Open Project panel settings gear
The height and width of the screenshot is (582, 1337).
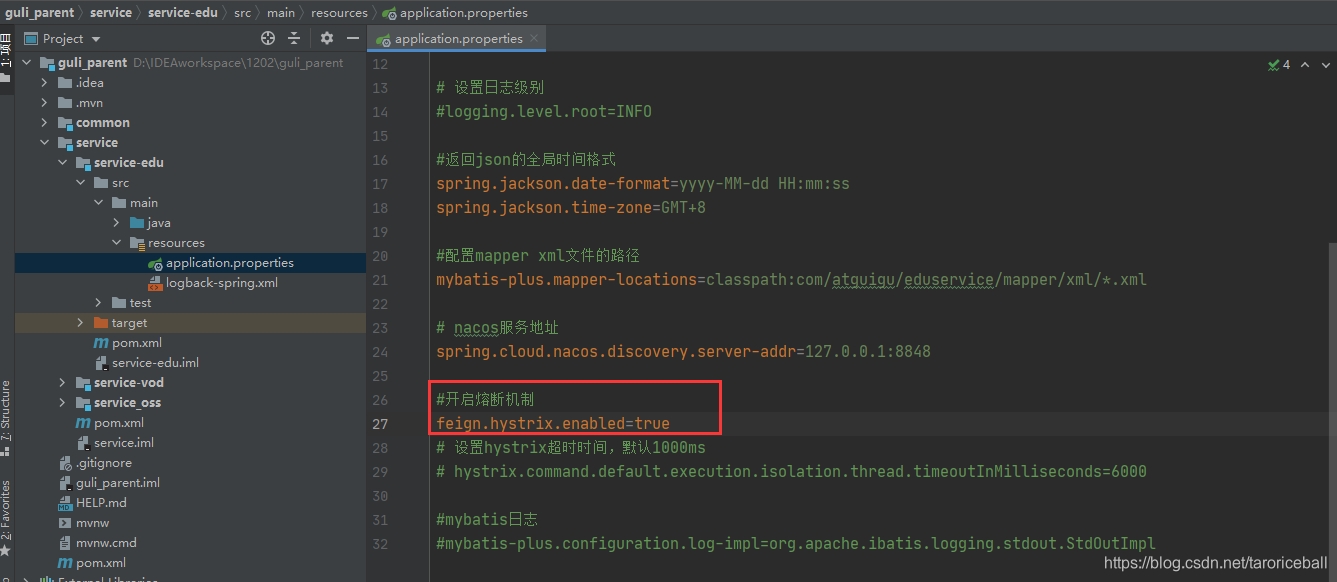[x=327, y=38]
